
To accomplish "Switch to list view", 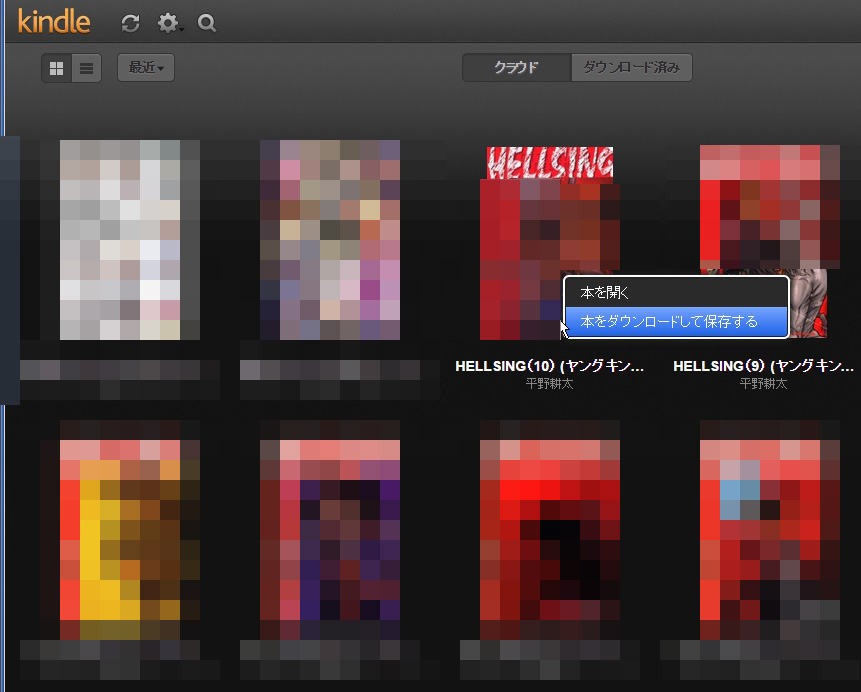I will pyautogui.click(x=87, y=68).
